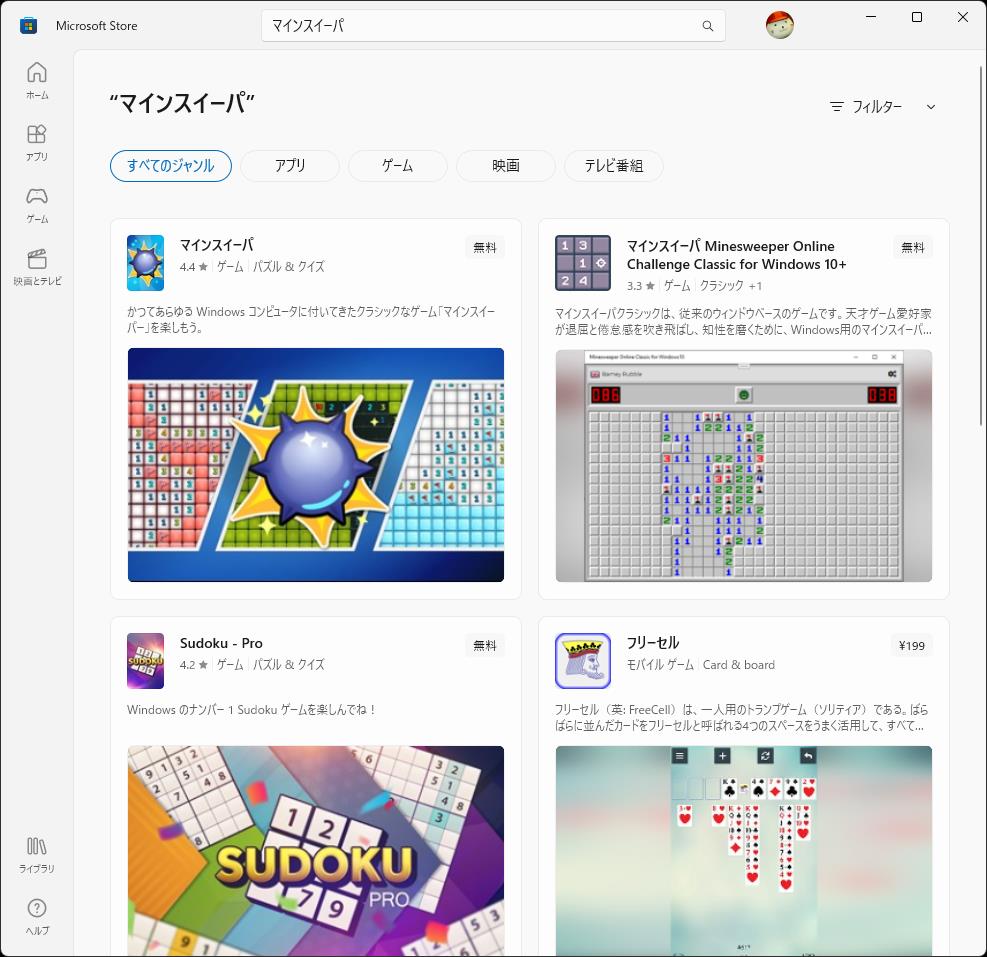Open your account avatar menu
Image resolution: width=987 pixels, height=957 pixels.
pos(779,25)
